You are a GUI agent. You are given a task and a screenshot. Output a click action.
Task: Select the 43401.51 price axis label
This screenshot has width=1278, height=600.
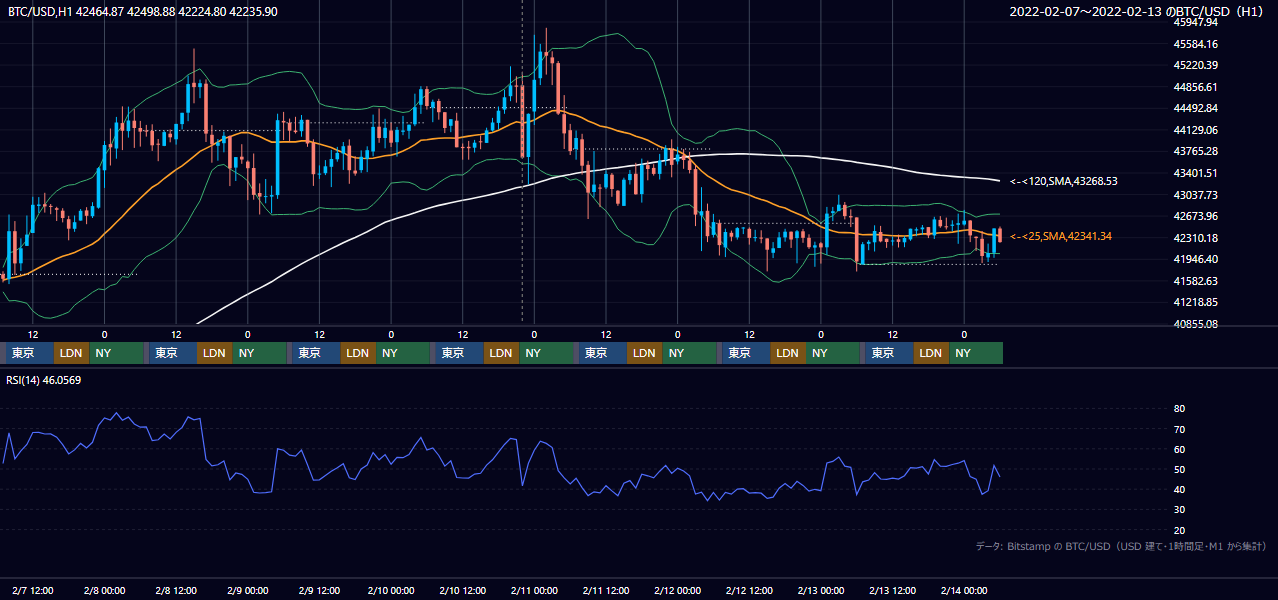click(1196, 173)
